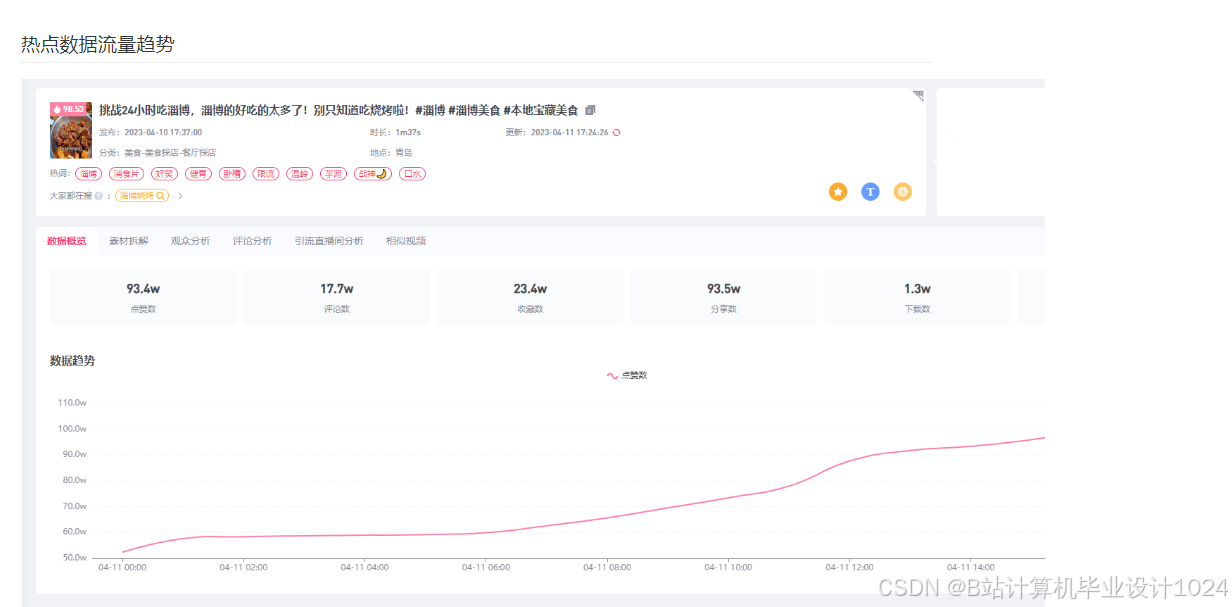The height and width of the screenshot is (607, 1232).
Task: Select the 淄博 hot word tag
Action: point(88,173)
